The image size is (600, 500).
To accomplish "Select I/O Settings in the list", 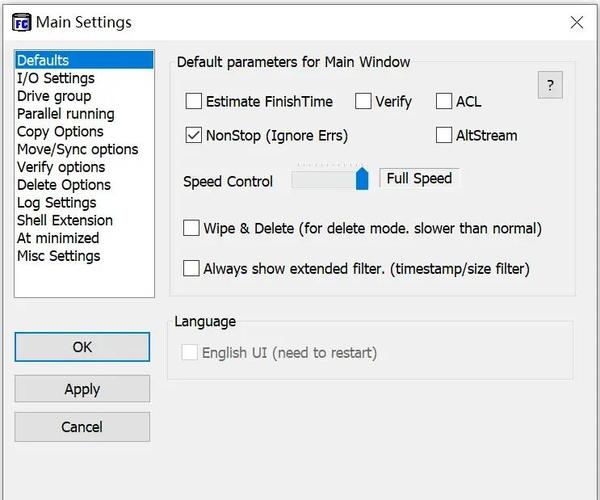I will click(56, 78).
